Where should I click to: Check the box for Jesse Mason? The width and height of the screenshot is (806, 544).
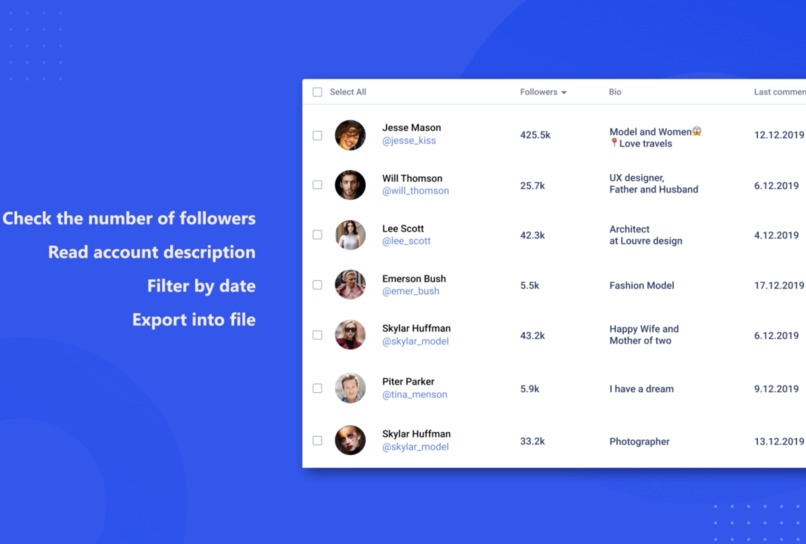point(317,135)
